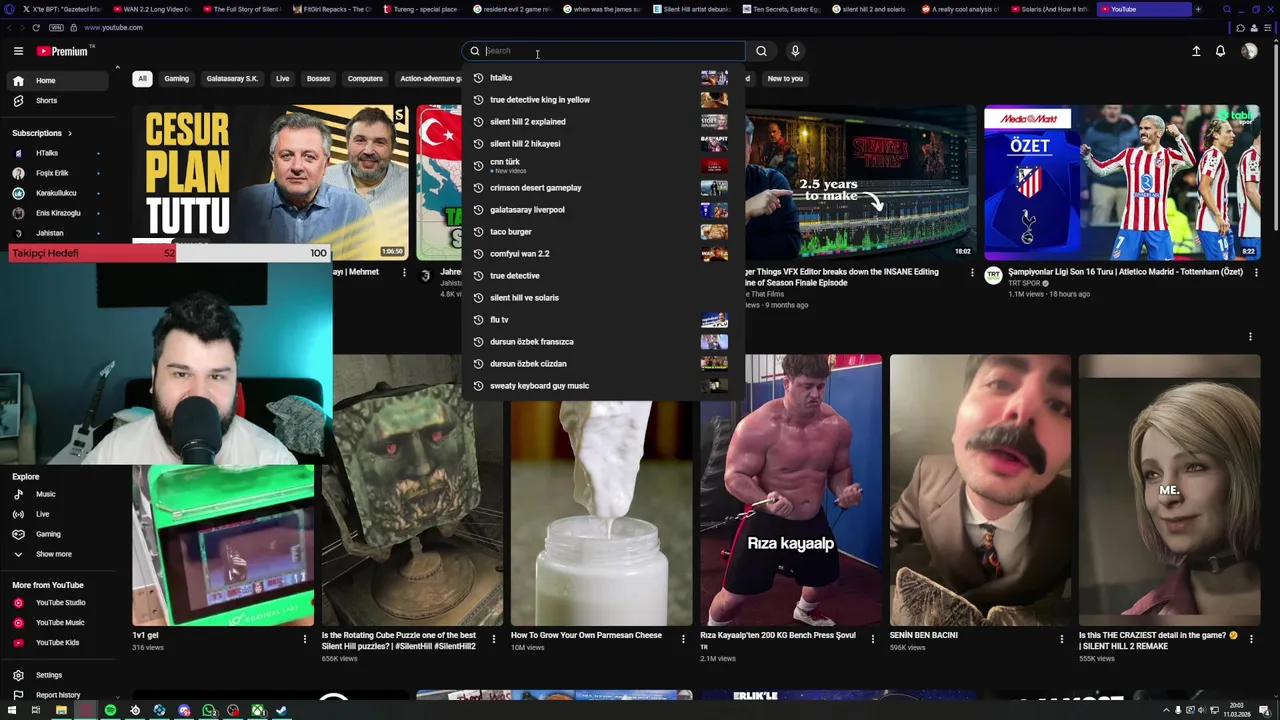Screen dimensions: 1280x720
Task: Open options menu for '1v1 gel' short
Action: (x=305, y=638)
